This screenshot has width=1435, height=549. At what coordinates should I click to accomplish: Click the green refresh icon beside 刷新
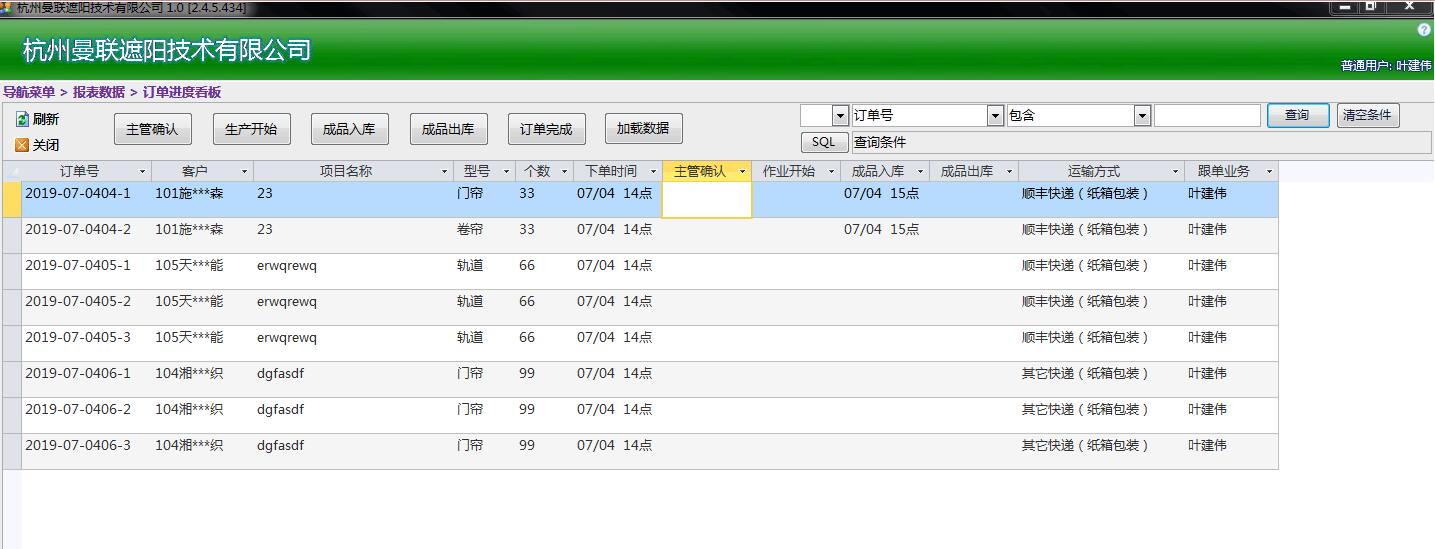(x=22, y=119)
